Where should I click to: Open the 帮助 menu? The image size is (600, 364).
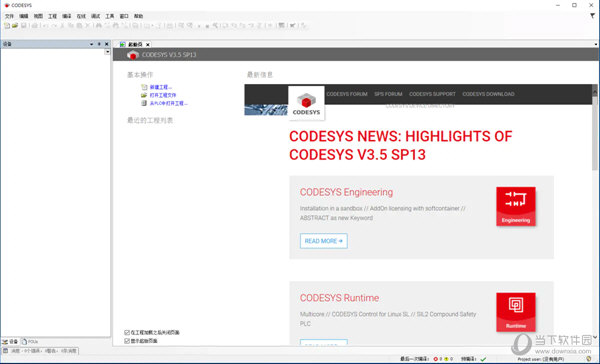coord(138,16)
